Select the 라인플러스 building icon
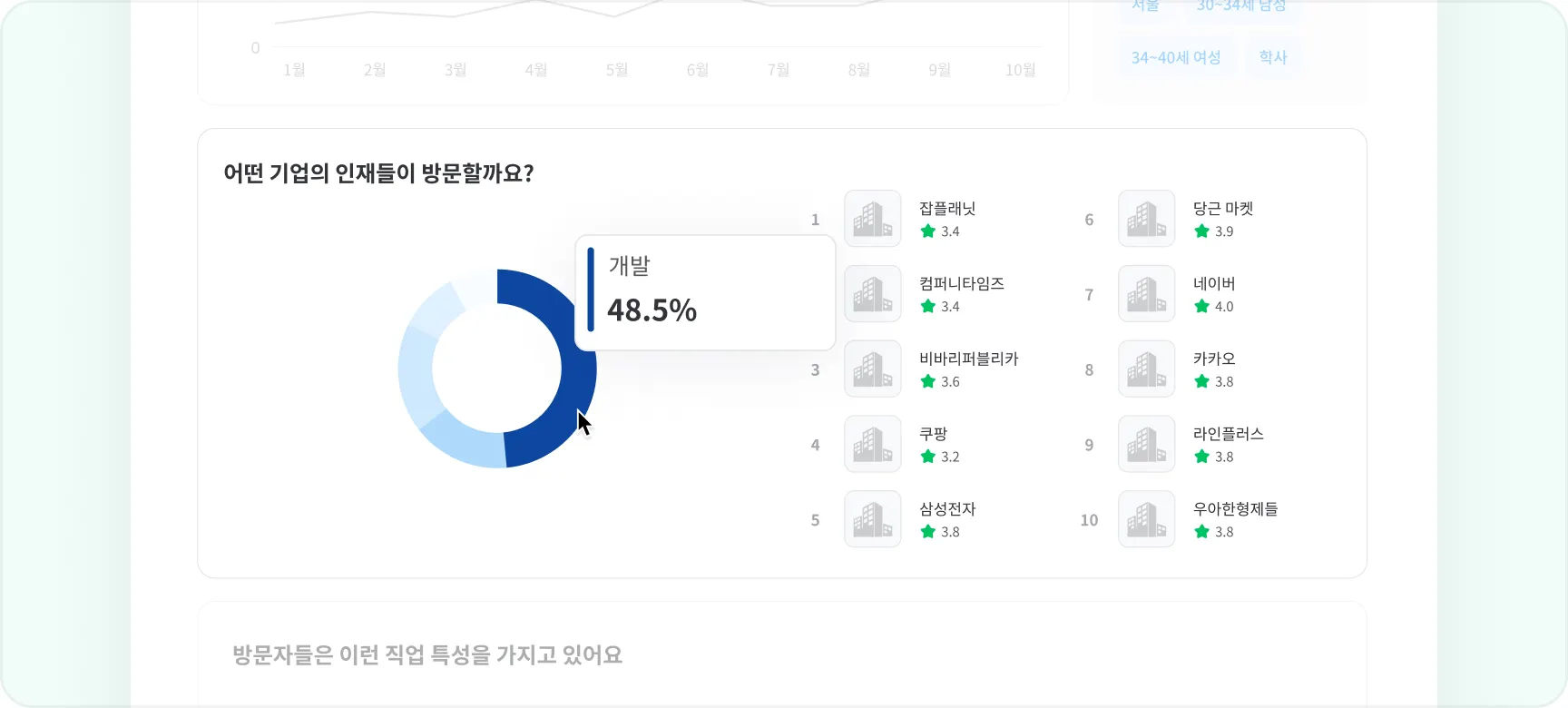The height and width of the screenshot is (708, 1568). coord(1147,445)
